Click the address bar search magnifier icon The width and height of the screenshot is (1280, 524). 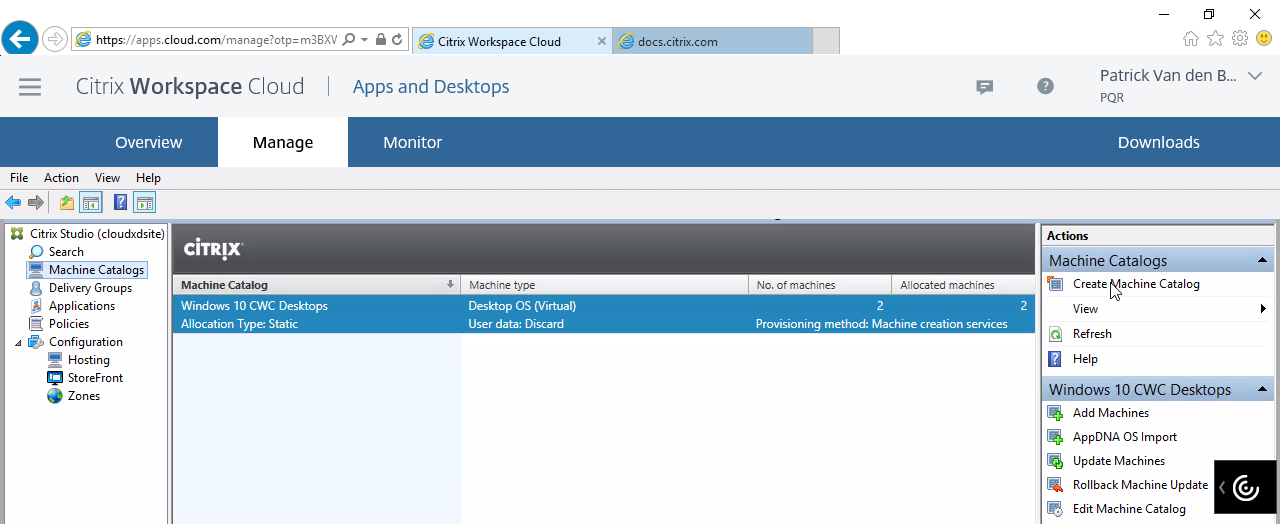pos(349,40)
